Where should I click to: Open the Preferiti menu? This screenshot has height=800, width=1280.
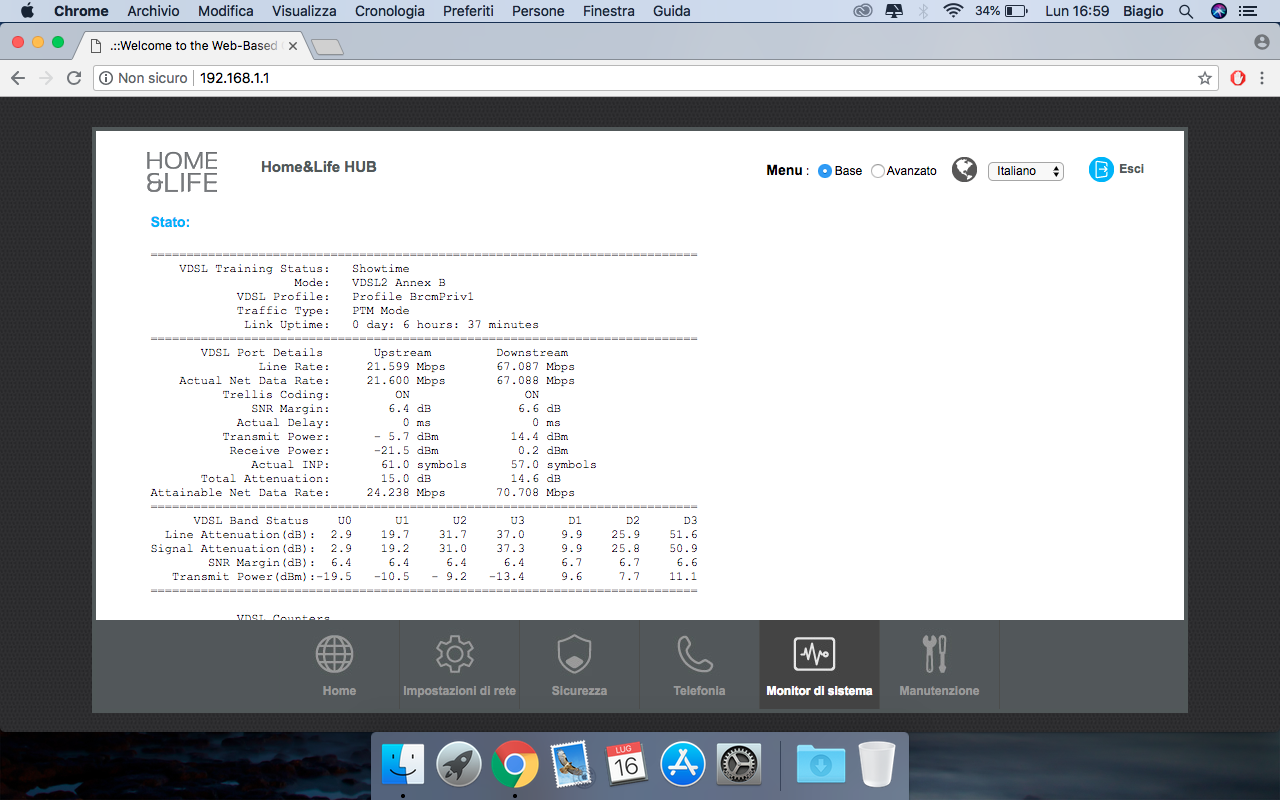click(x=466, y=11)
